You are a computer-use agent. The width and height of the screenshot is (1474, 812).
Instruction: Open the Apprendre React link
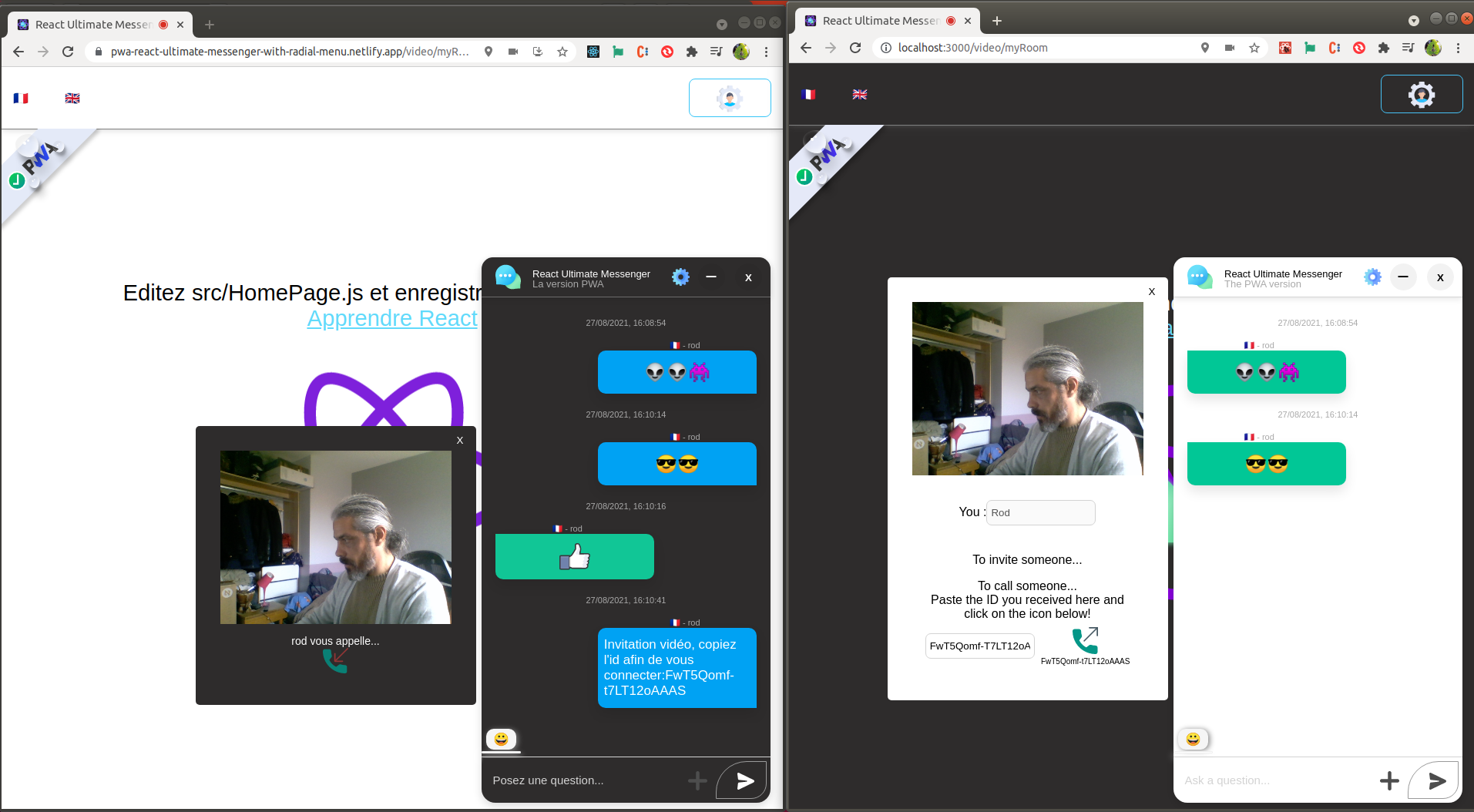392,318
